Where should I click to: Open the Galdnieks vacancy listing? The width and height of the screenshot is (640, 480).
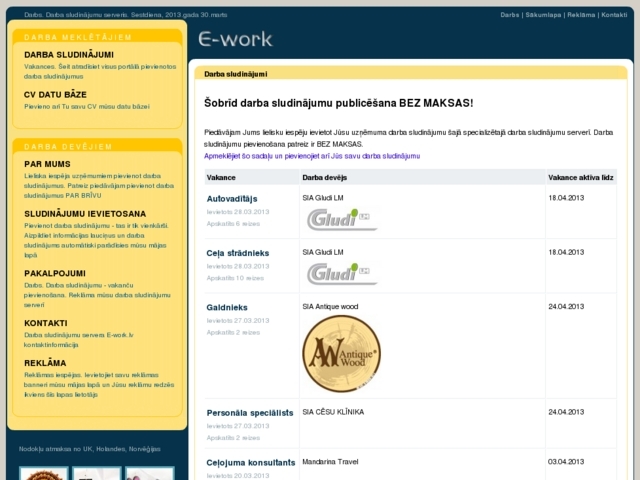pyautogui.click(x=227, y=307)
